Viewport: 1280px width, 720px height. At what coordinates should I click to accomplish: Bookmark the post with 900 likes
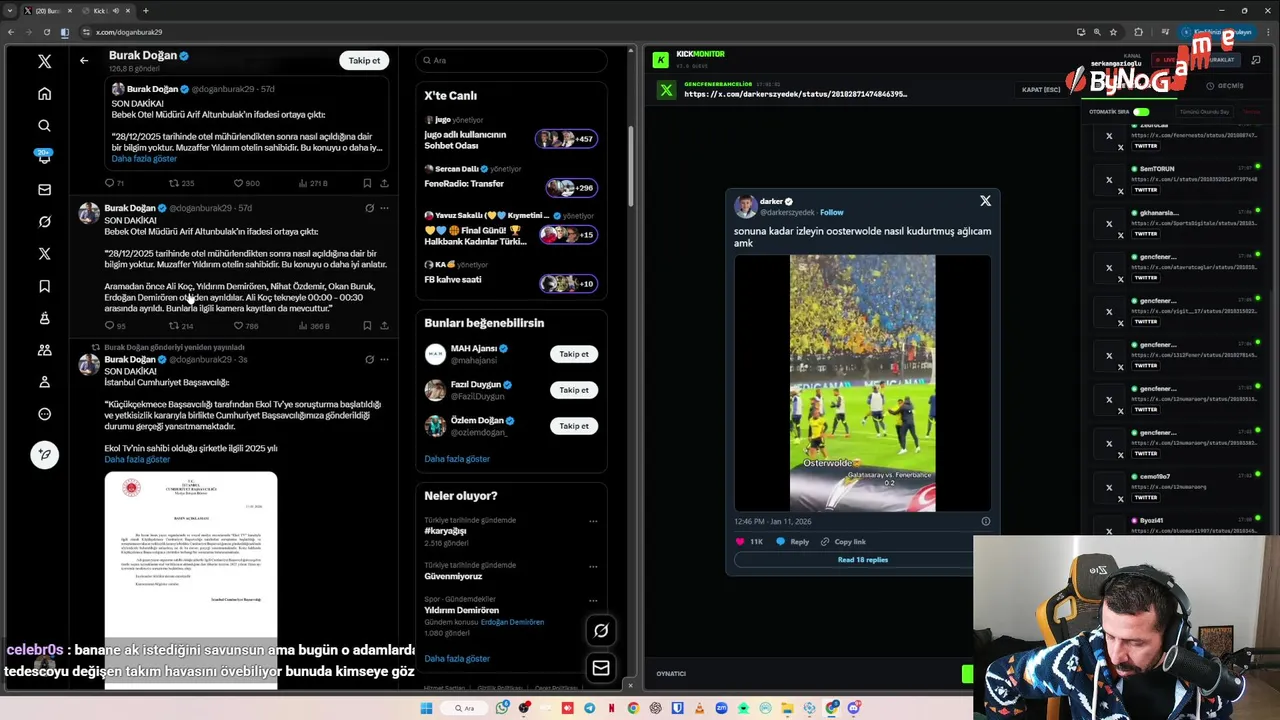[x=367, y=184]
